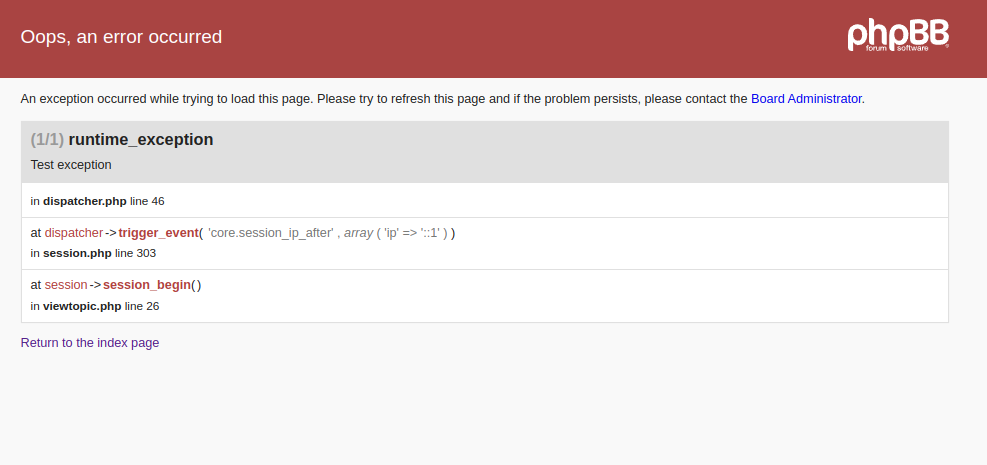The image size is (987, 465).
Task: Select the 'core.session_ip_after' argument
Action: (x=271, y=233)
